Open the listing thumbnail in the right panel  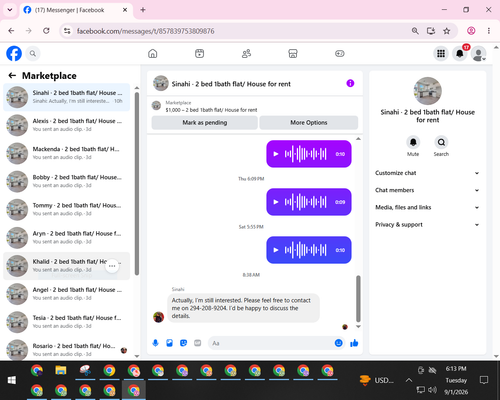[427, 91]
